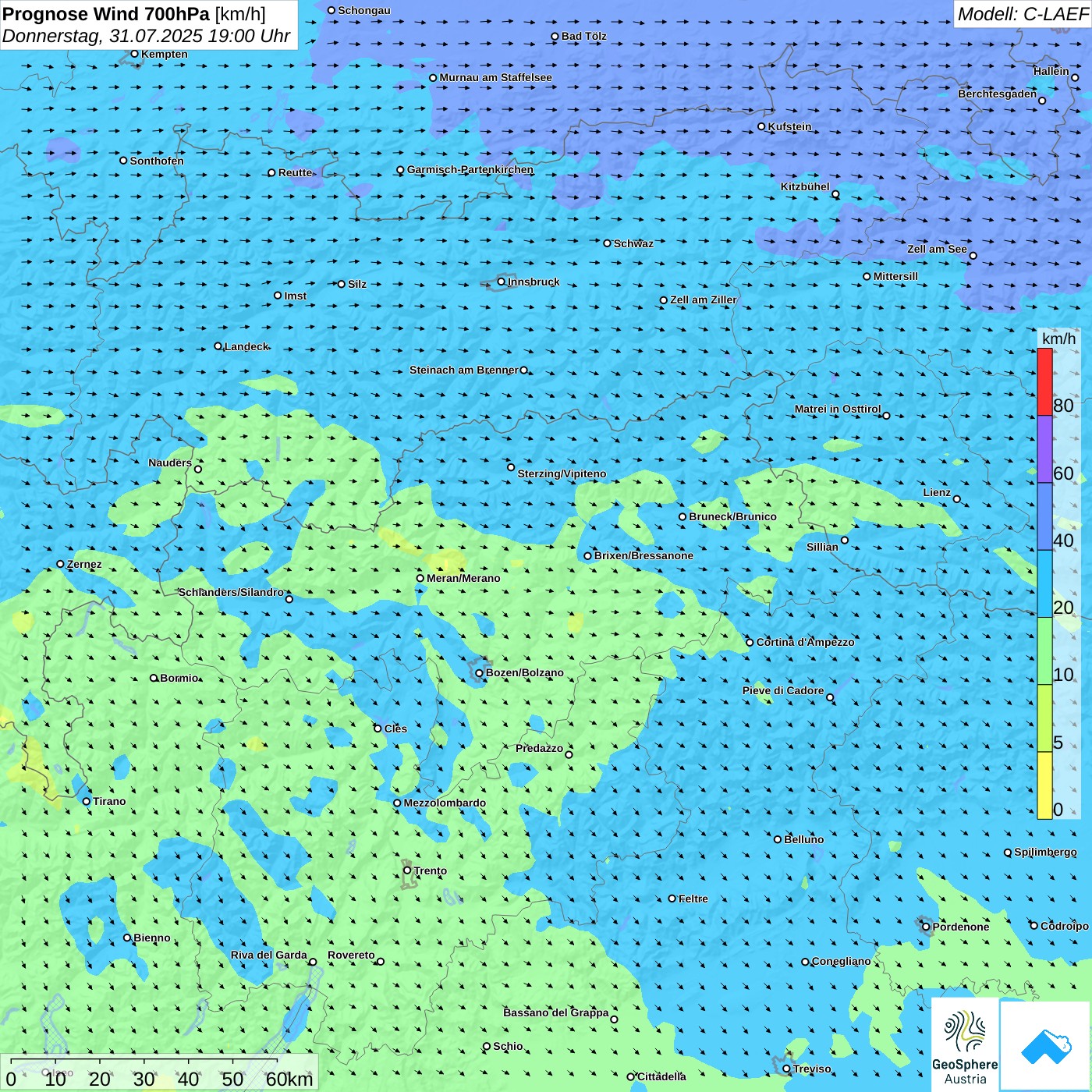Select the 'Meran/Merano' place label
Image resolution: width=1092 pixels, height=1092 pixels.
tap(463, 578)
